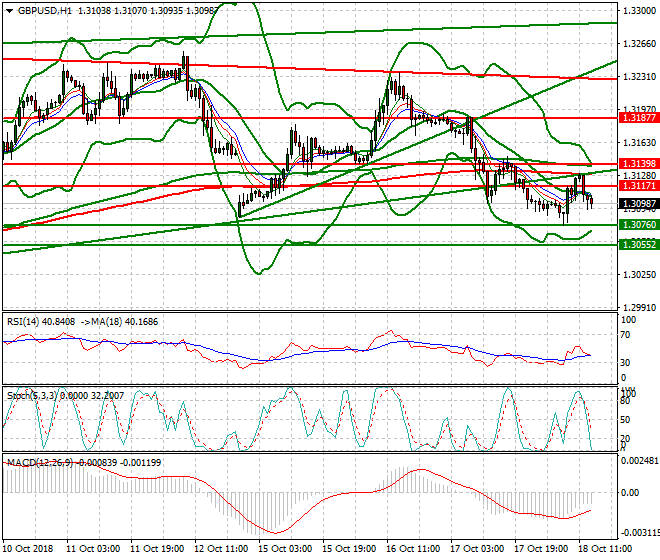660x560 pixels.
Task: Open the chart menu triangle beside GBPUSD,H1
Action: [9, 11]
